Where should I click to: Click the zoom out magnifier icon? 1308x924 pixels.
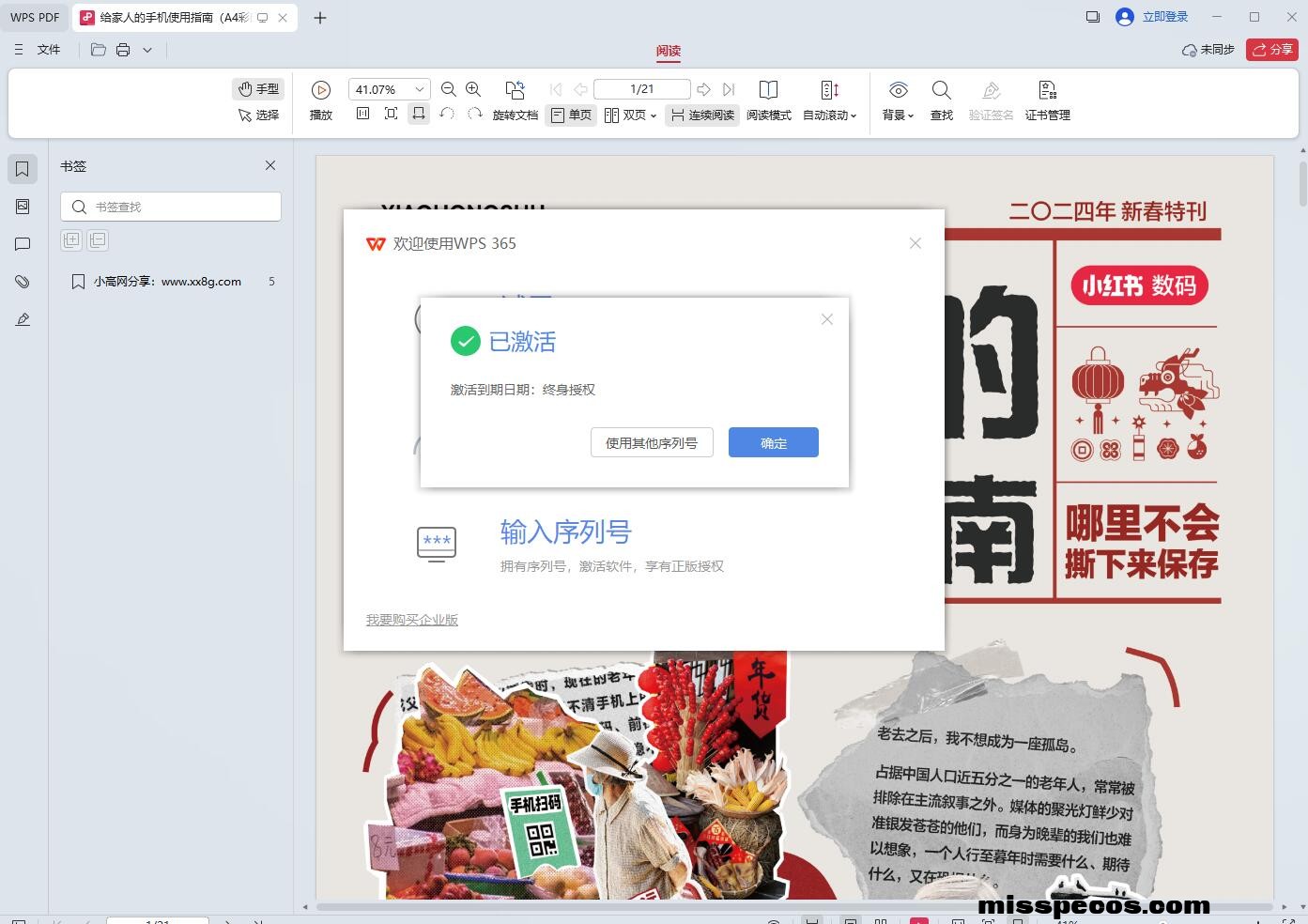coord(449,89)
